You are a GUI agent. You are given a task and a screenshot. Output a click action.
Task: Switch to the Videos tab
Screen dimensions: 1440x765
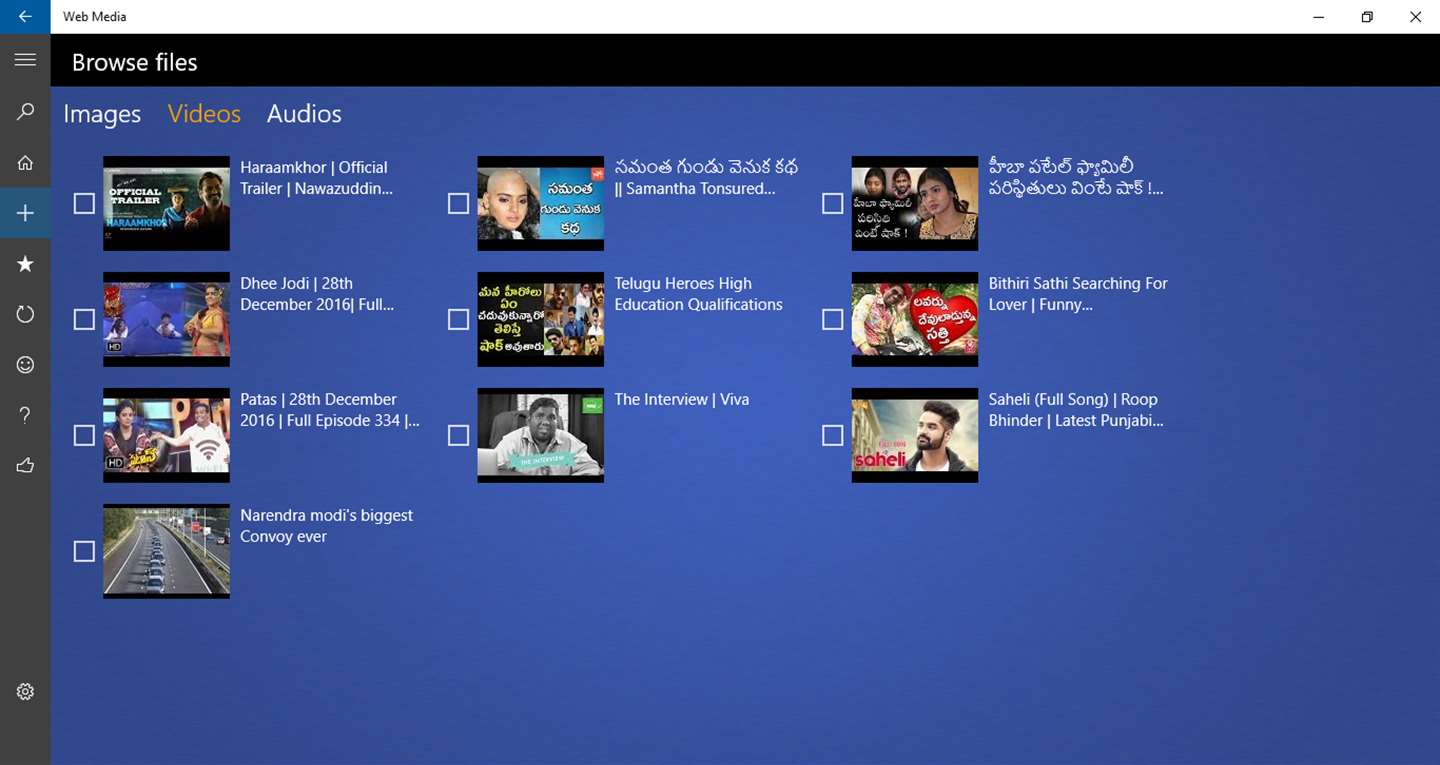[x=204, y=114]
